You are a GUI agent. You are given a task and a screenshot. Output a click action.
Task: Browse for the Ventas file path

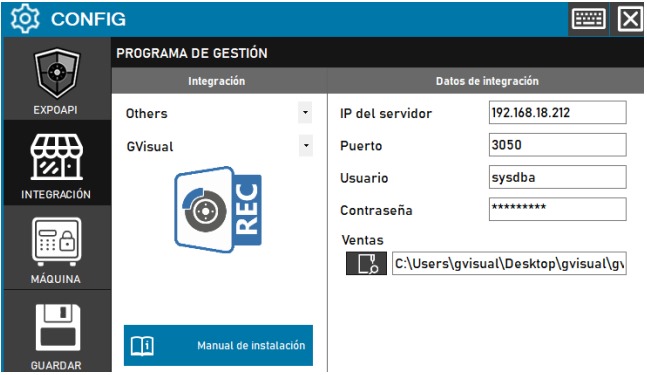(366, 263)
